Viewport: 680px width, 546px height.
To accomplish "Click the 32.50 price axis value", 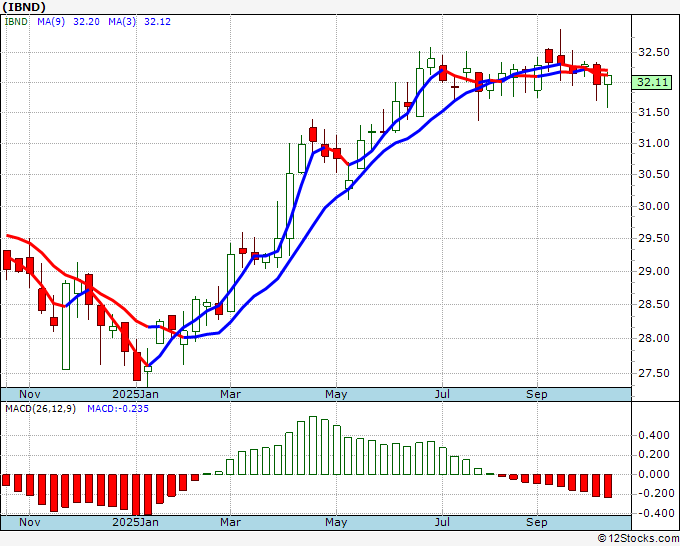I will [x=654, y=52].
